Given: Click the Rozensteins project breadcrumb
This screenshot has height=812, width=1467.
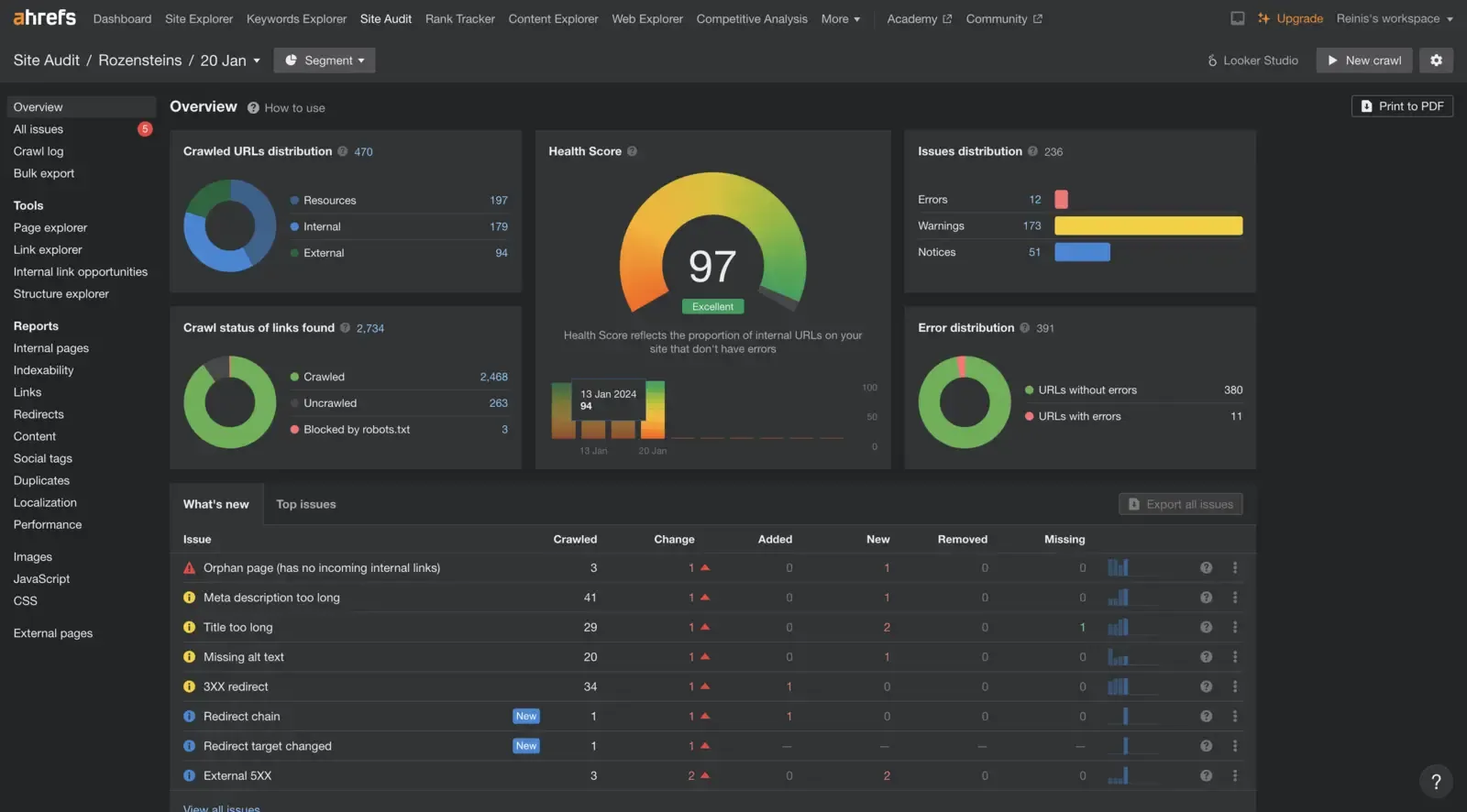Looking at the screenshot, I should pyautogui.click(x=140, y=60).
